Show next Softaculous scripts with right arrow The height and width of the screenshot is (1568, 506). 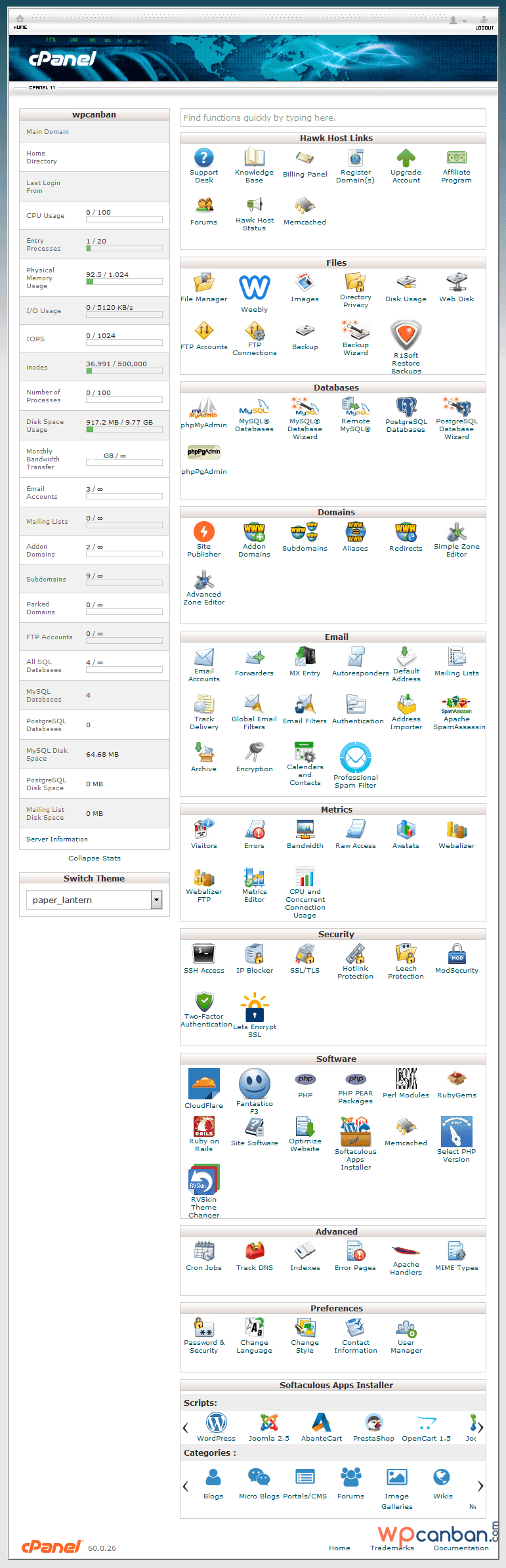480,1427
